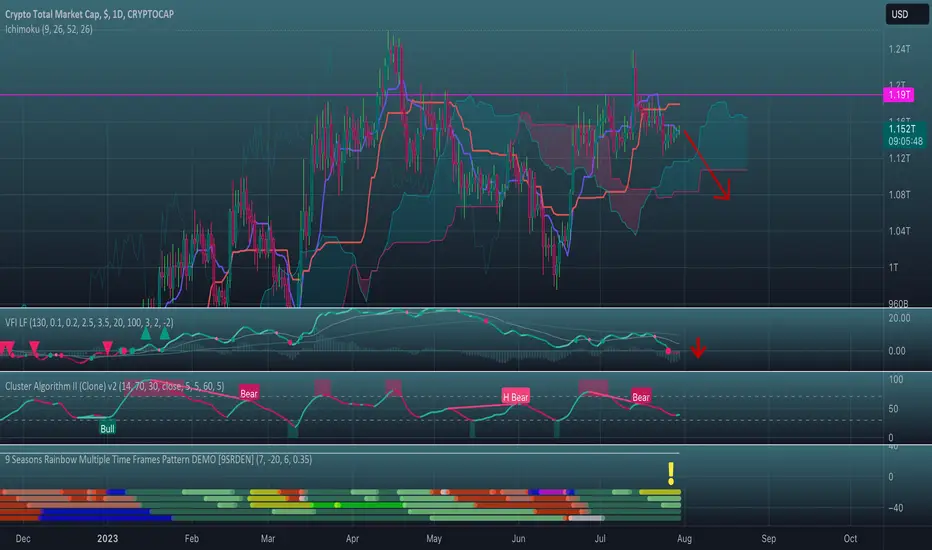
Task: Click the Feb label on time axis
Action: (x=191, y=539)
